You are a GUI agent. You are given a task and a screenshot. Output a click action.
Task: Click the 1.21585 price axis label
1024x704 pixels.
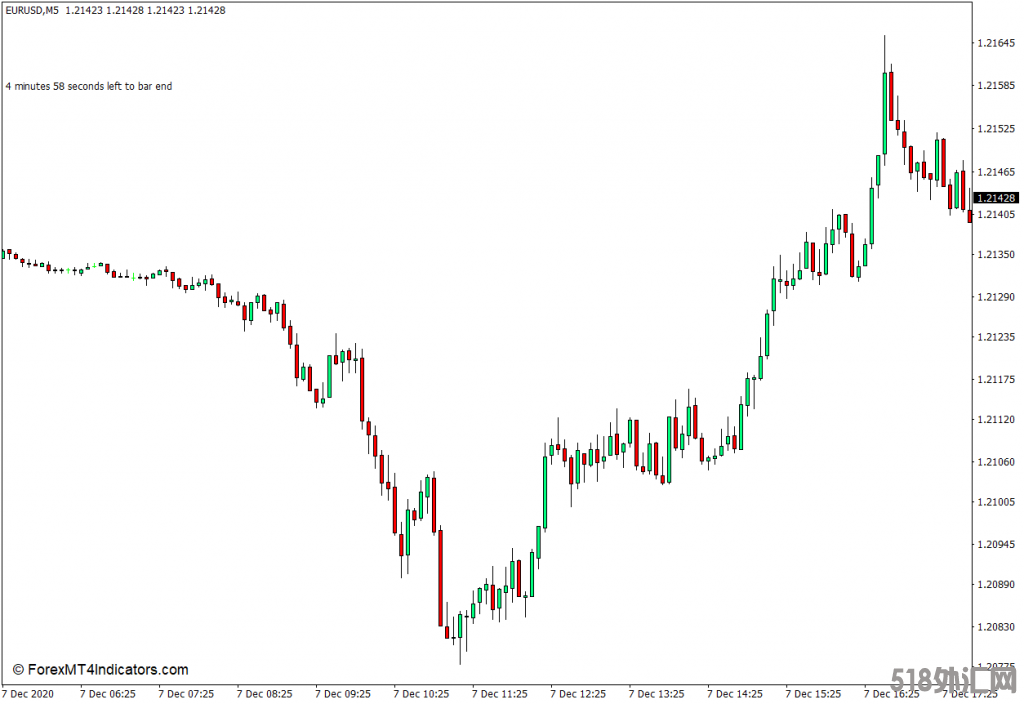tap(997, 86)
